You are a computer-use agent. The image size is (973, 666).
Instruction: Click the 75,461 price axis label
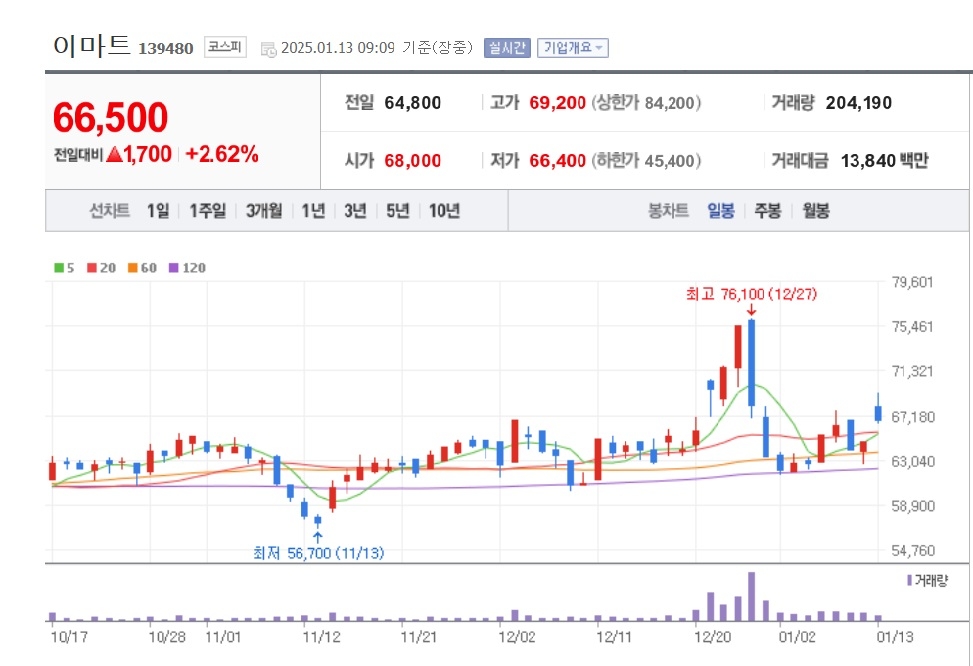[913, 326]
